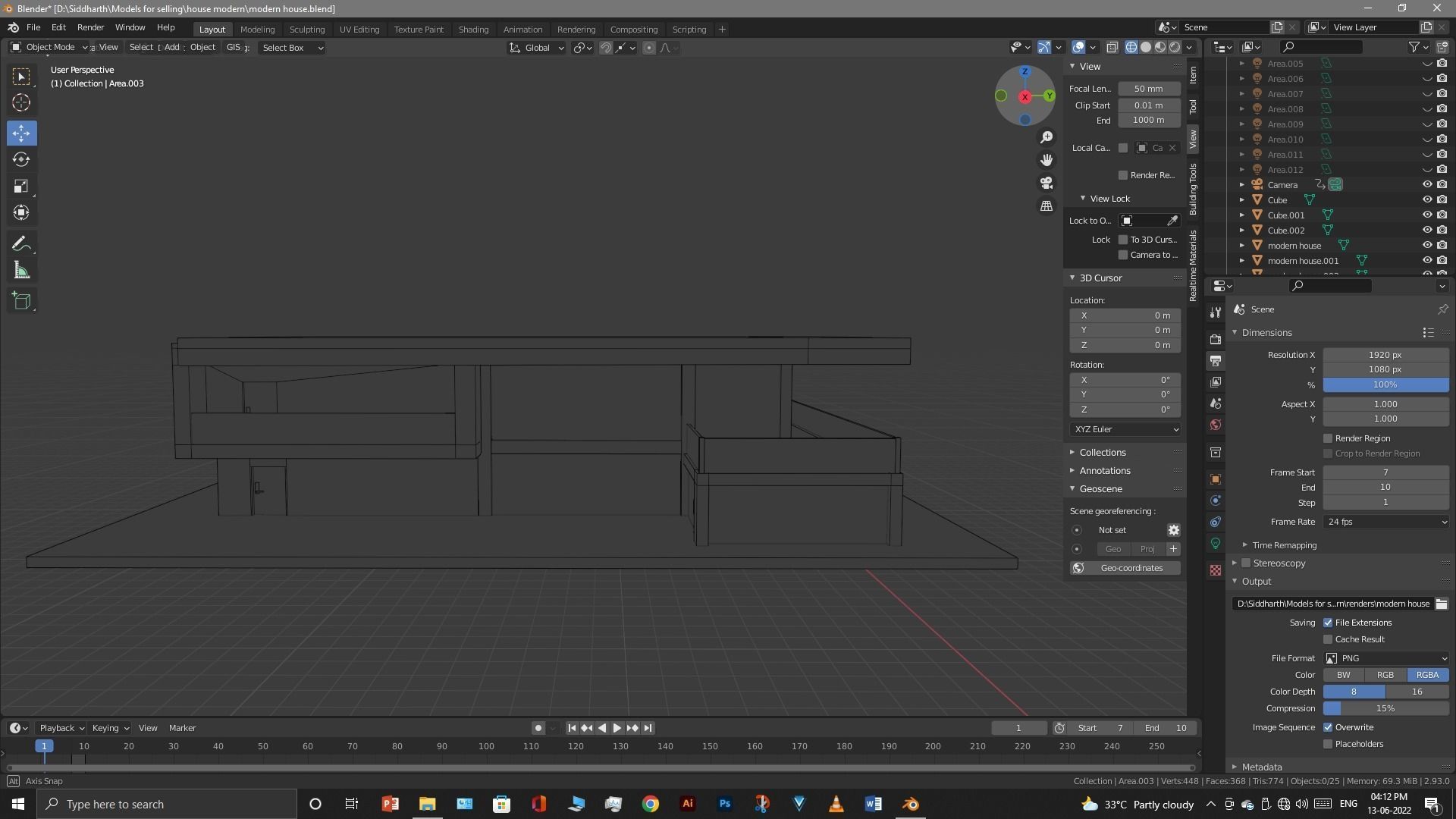The width and height of the screenshot is (1456, 819).
Task: Open PNG File Format dropdown
Action: coord(1386,658)
